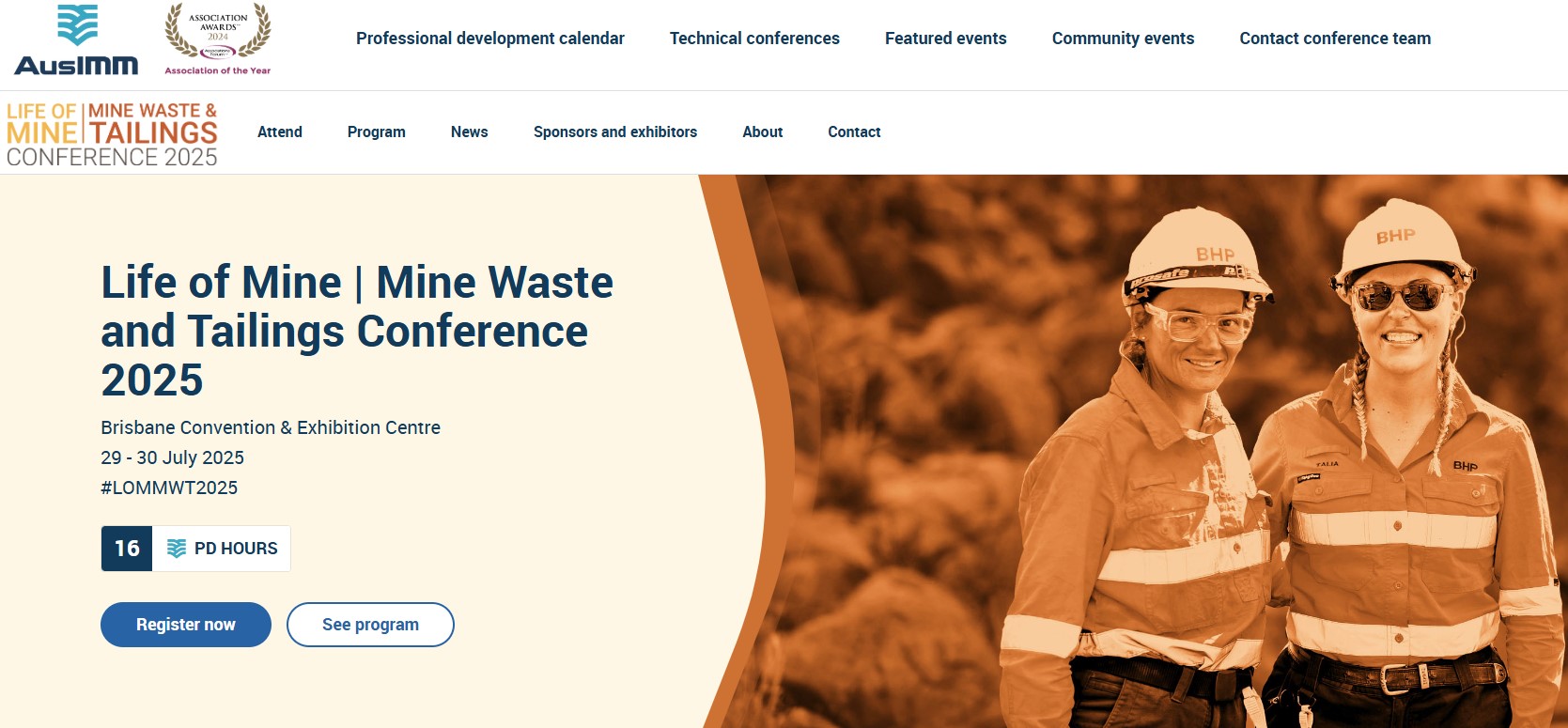Open the About section

pos(762,132)
